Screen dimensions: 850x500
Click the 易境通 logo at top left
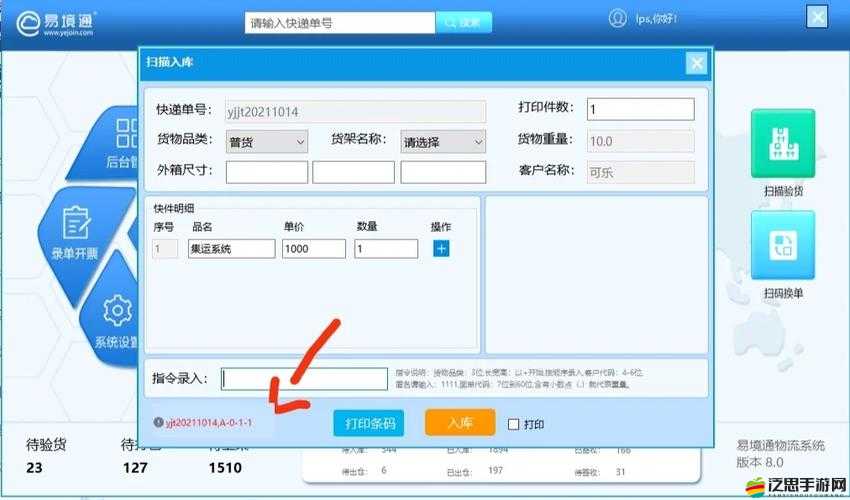56,24
